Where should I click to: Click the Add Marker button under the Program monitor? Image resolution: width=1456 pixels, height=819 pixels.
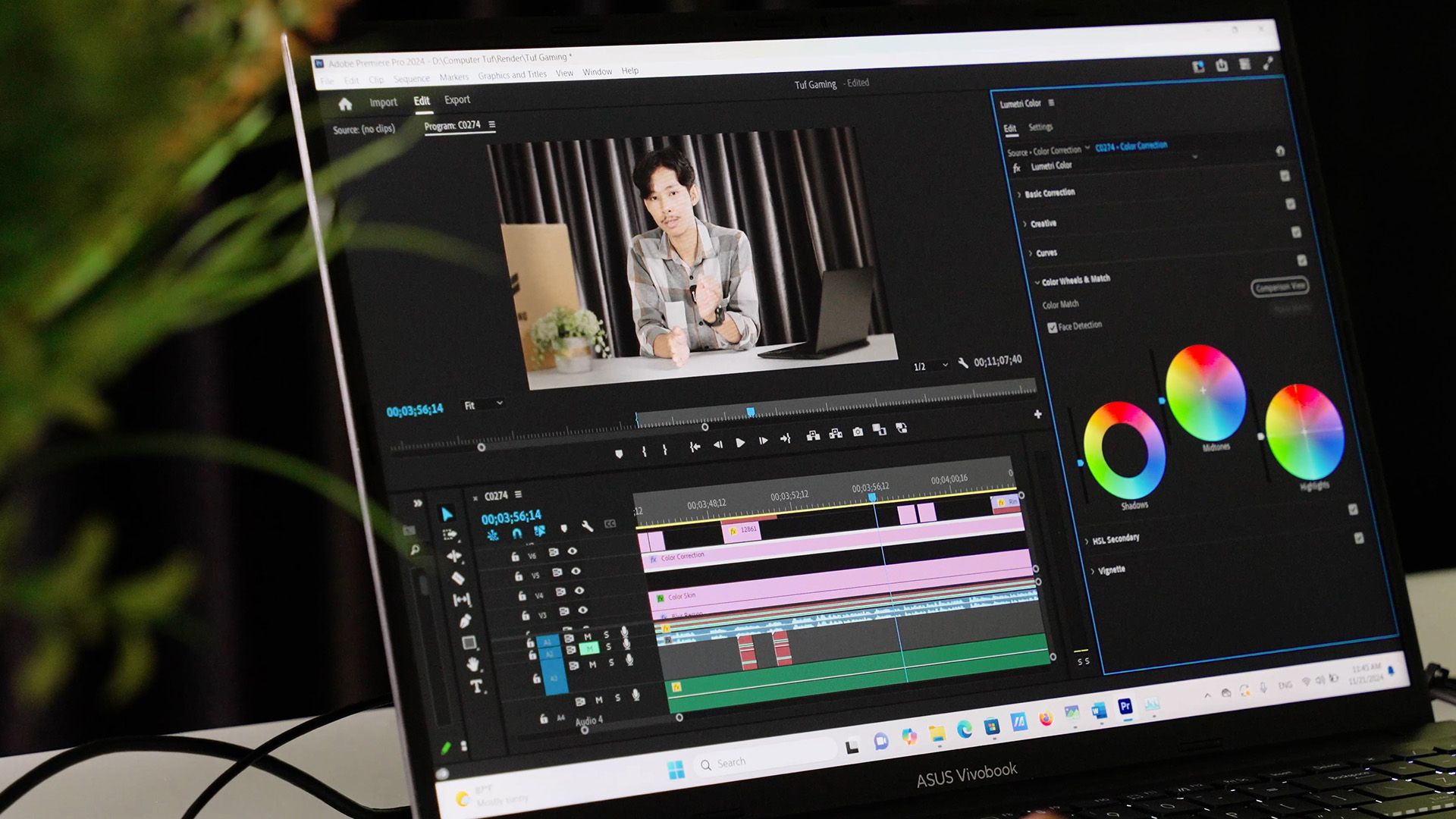(619, 453)
